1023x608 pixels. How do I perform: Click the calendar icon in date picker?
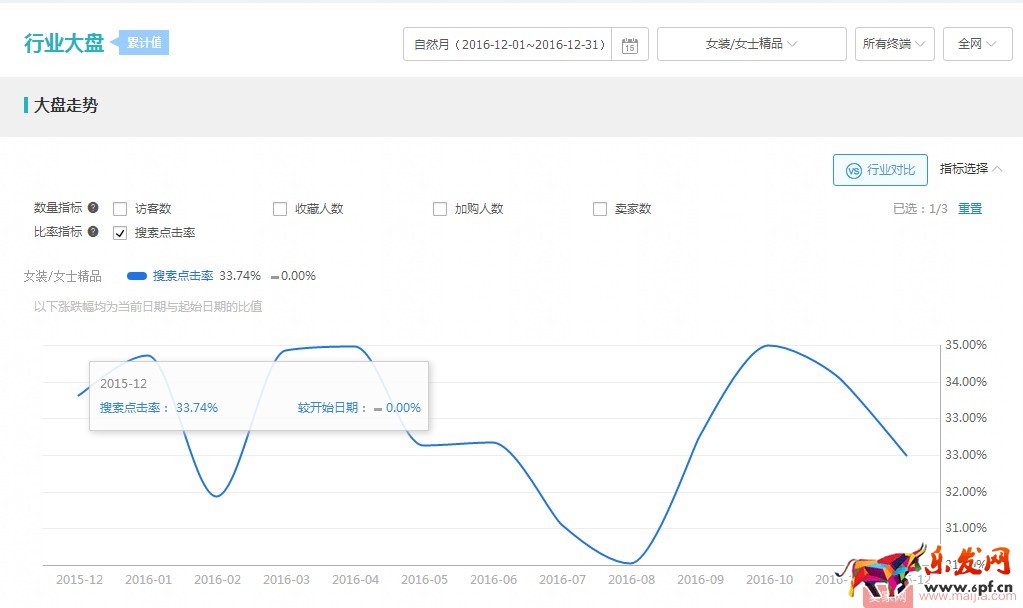pos(629,45)
